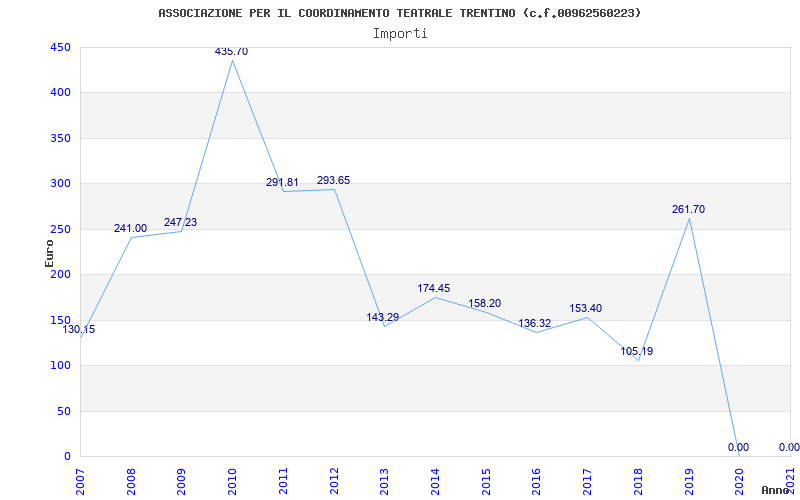Click the Anno x-axis label

[x=777, y=490]
